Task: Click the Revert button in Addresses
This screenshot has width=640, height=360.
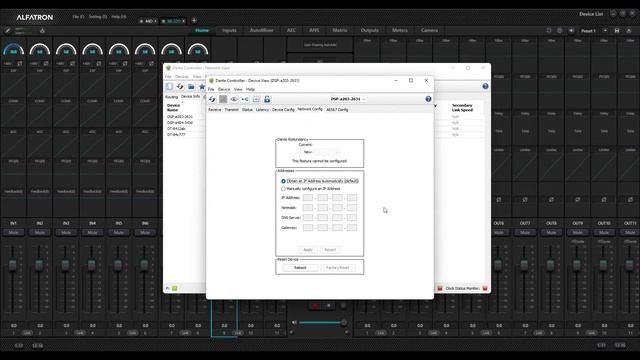Action: [330, 249]
